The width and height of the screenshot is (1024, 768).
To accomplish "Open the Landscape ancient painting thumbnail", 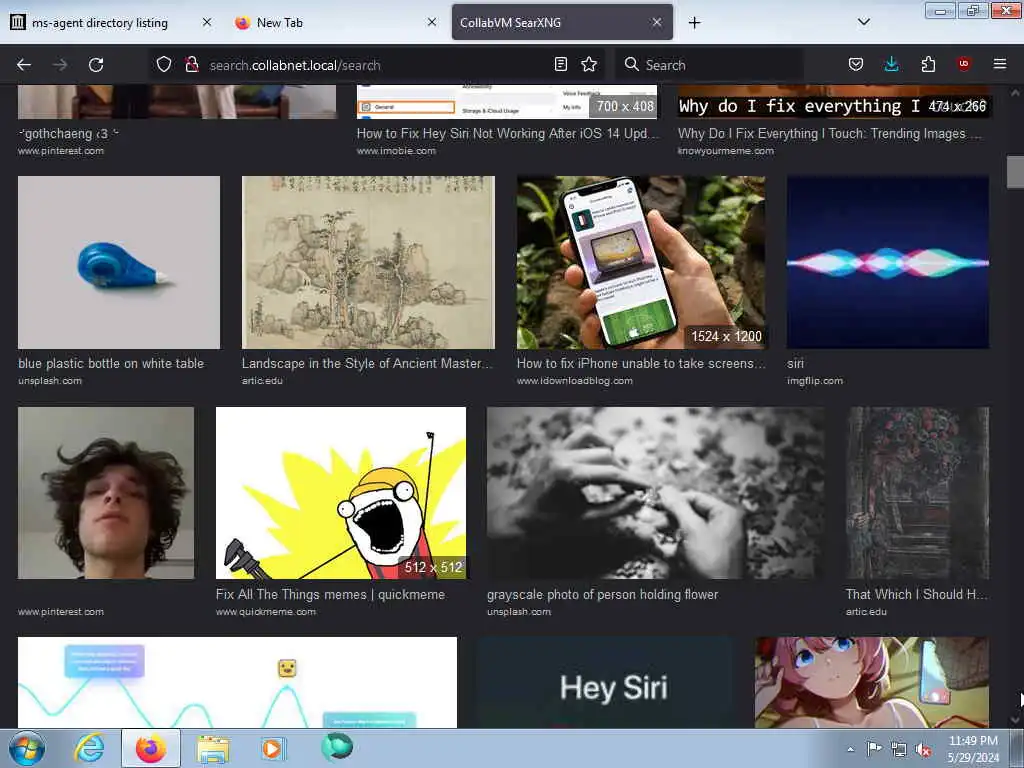I will coord(368,263).
